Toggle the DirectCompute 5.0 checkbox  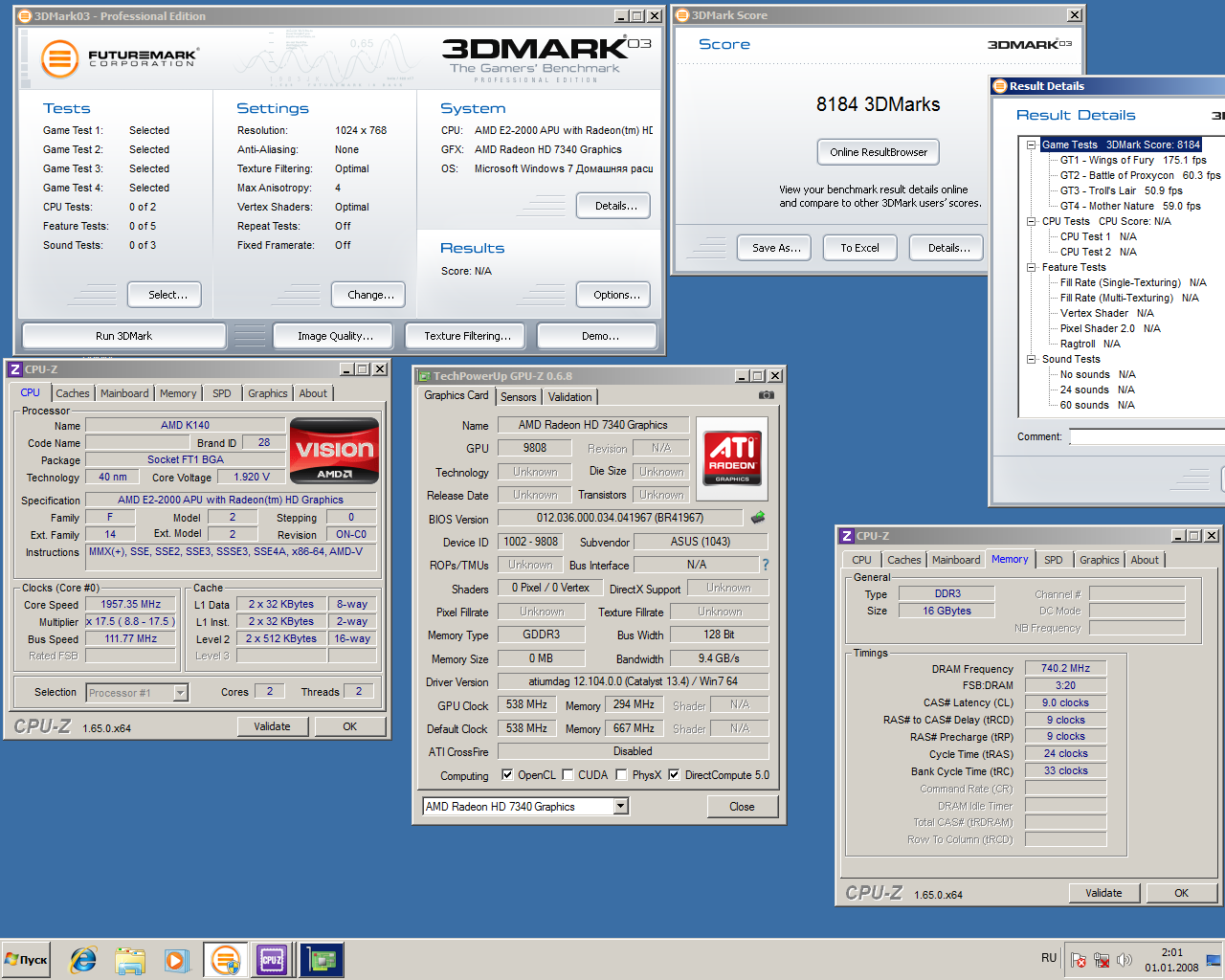coord(674,775)
